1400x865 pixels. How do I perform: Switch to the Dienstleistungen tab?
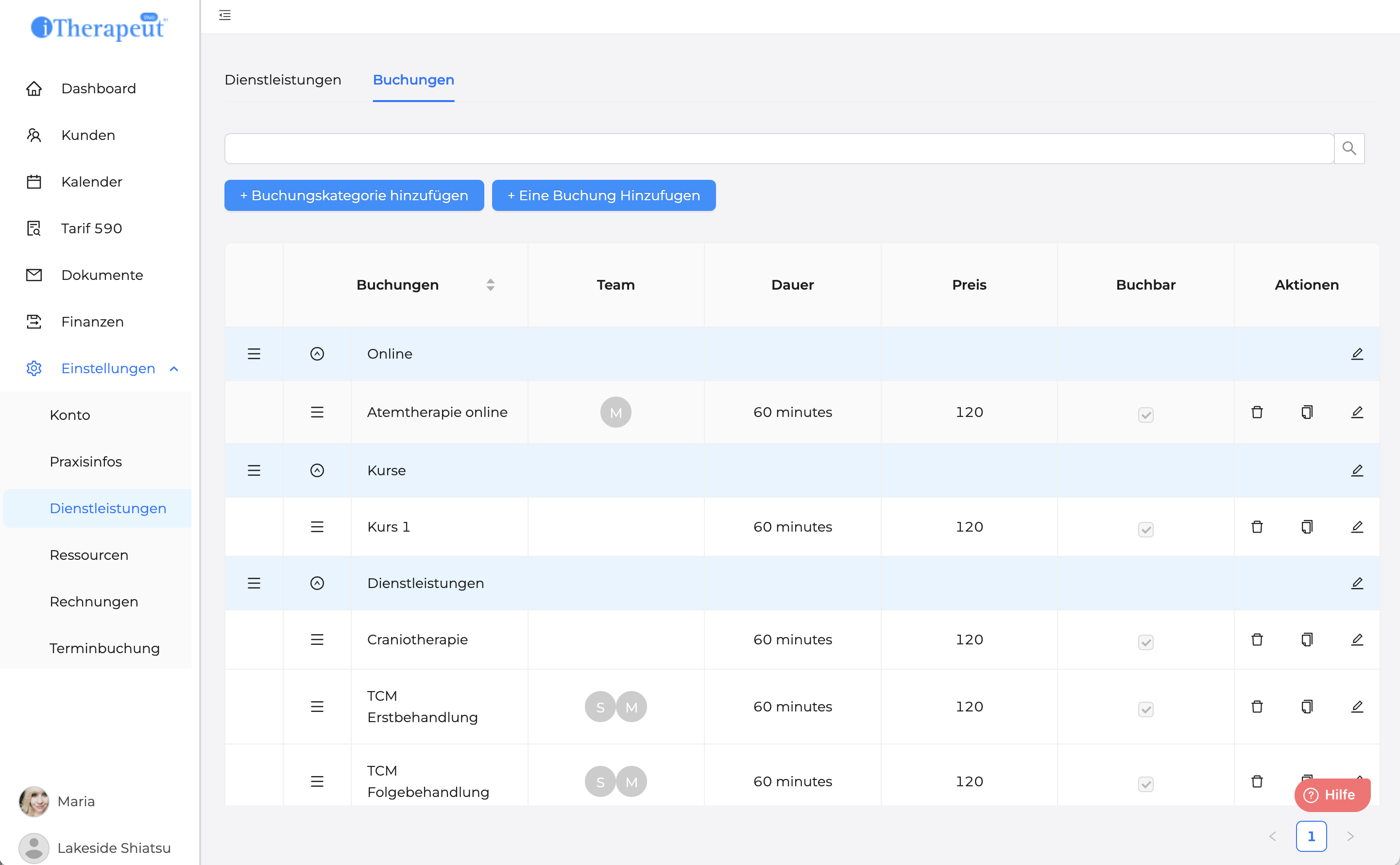283,80
